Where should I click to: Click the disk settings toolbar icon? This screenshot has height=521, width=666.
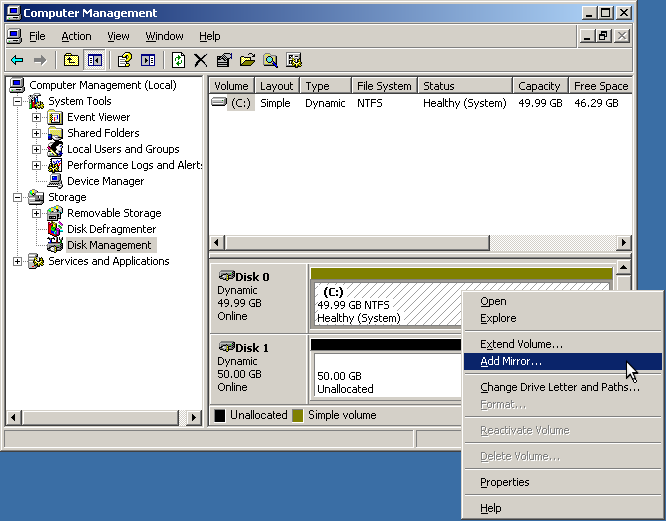[293, 60]
